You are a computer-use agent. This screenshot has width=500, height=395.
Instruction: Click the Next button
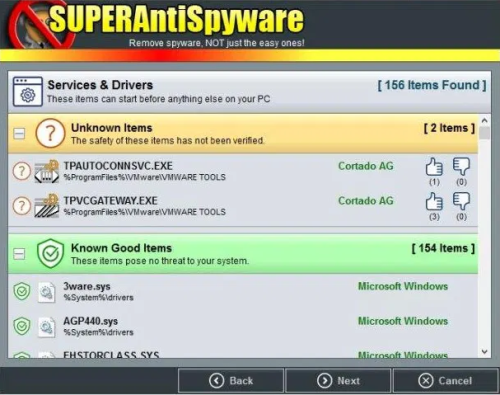point(338,381)
